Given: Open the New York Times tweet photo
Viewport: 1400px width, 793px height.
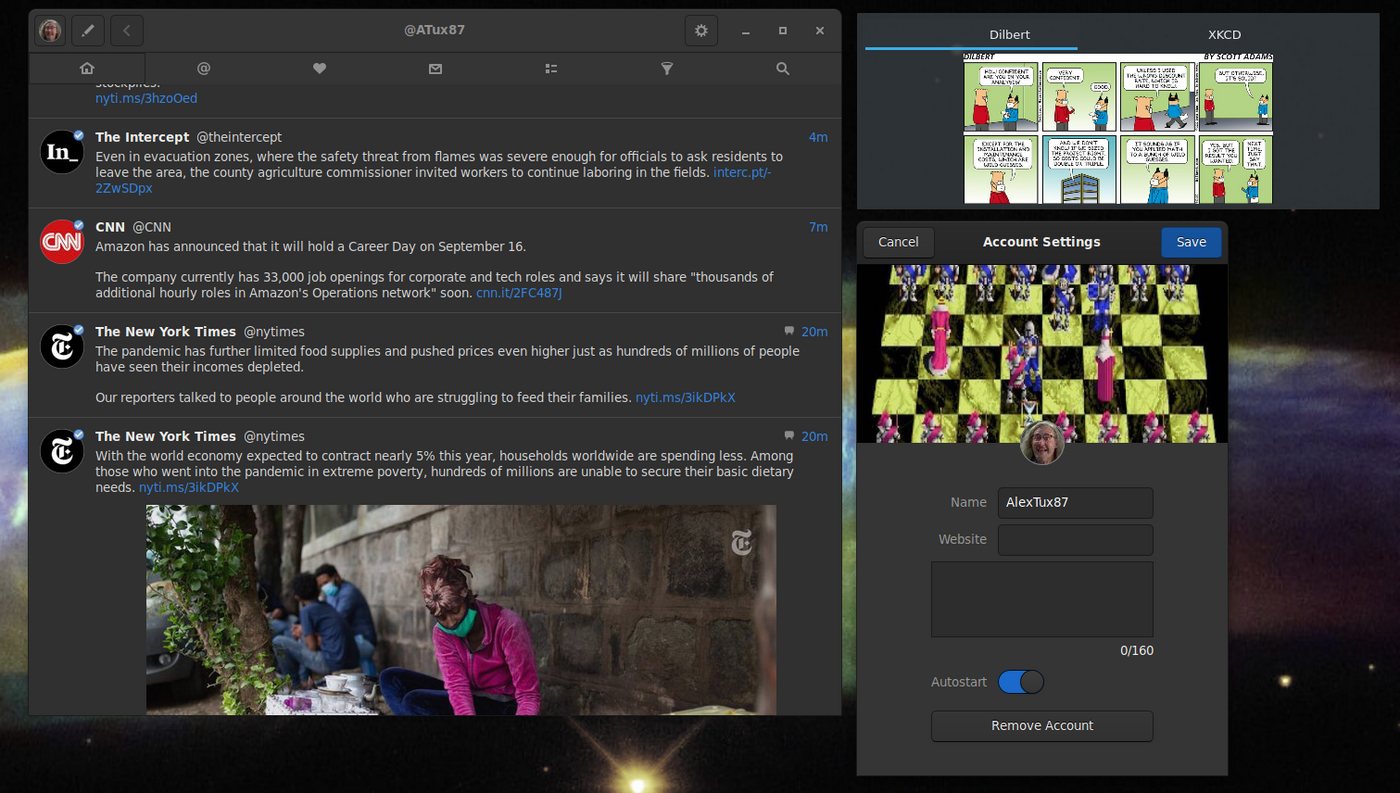Looking at the screenshot, I should click(461, 609).
